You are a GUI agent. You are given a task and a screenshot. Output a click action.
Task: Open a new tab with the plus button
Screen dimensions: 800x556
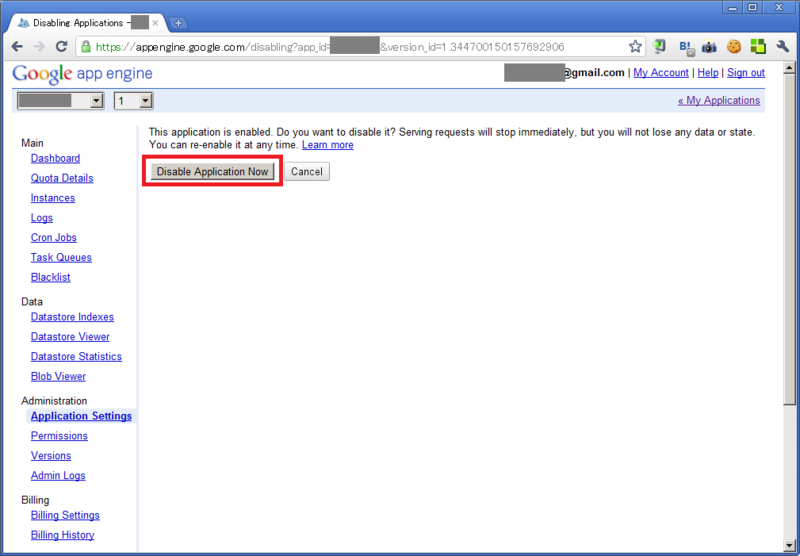click(x=178, y=23)
